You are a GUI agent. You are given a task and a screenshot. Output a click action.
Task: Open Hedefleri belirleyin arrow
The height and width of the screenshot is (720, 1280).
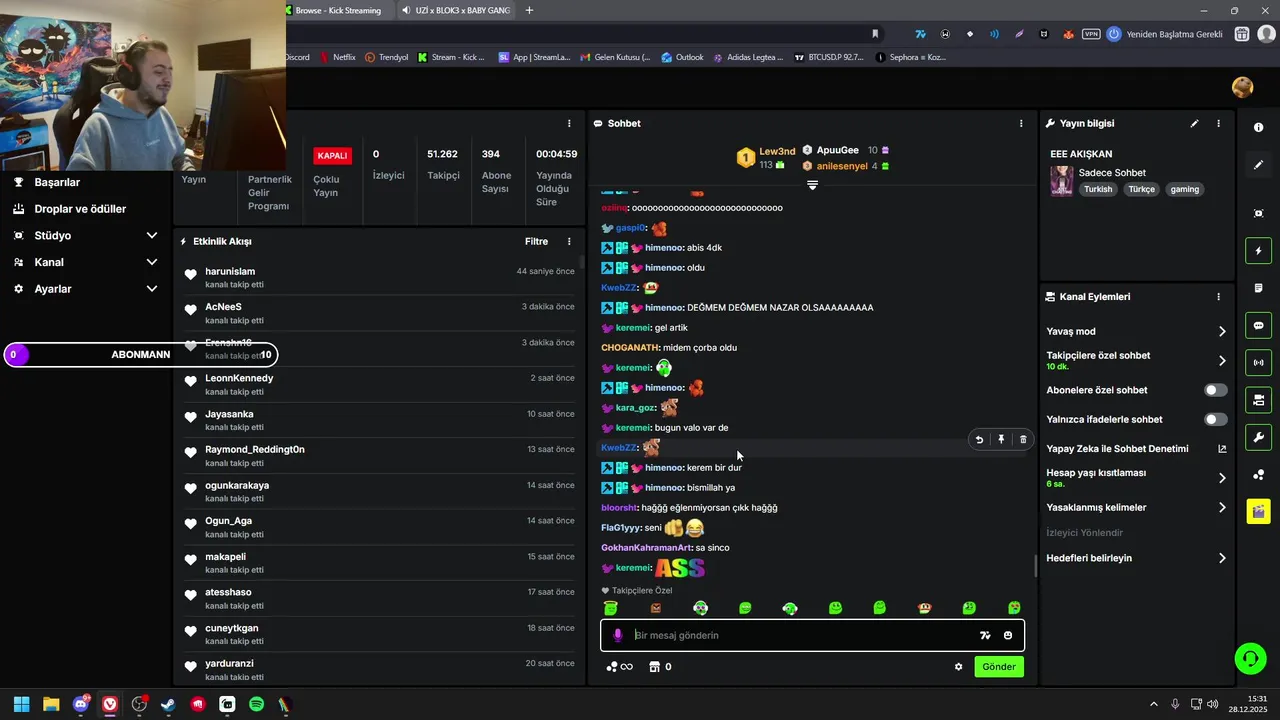tap(1221, 558)
